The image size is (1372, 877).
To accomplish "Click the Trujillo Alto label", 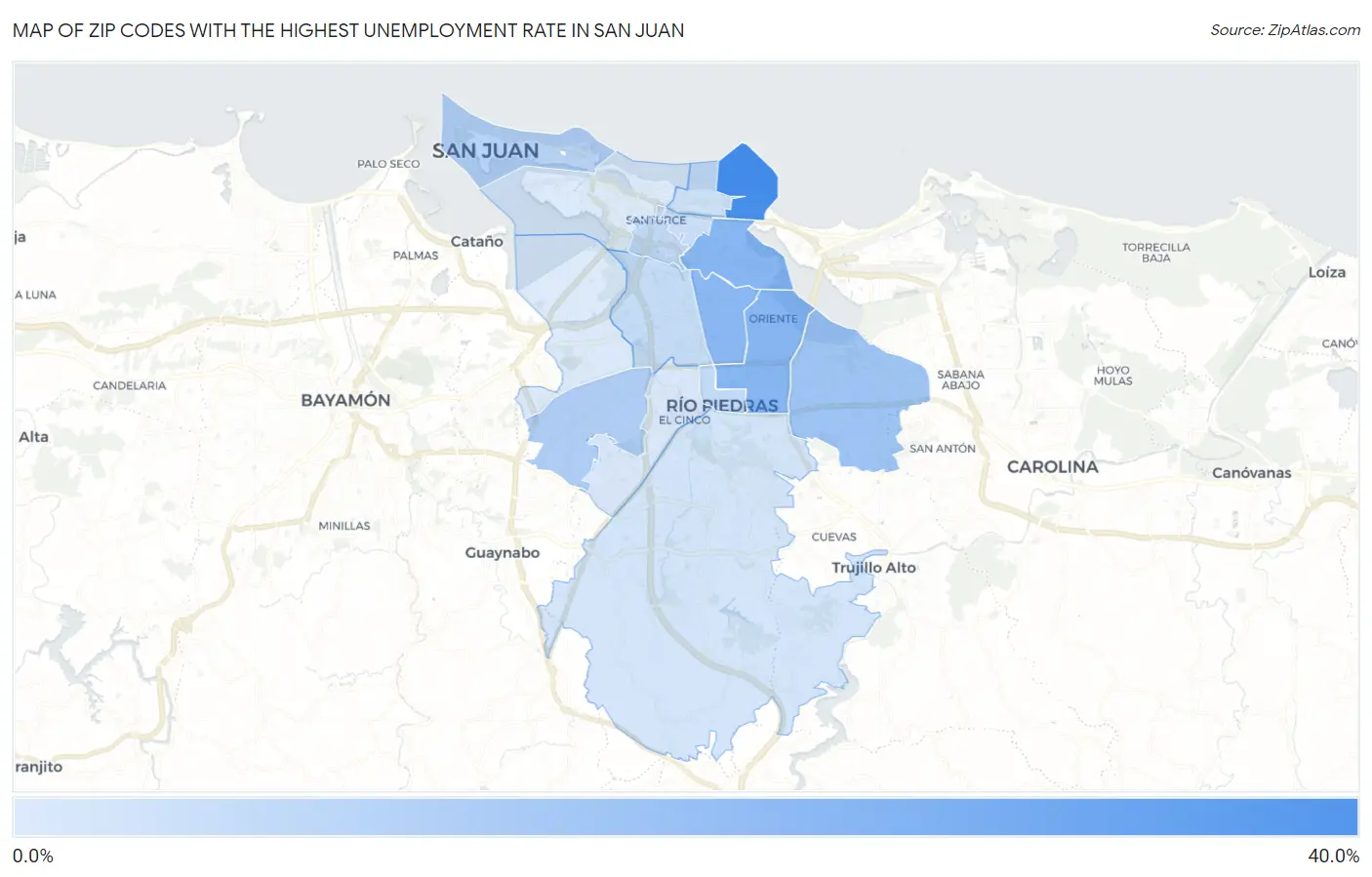I will coord(873,568).
